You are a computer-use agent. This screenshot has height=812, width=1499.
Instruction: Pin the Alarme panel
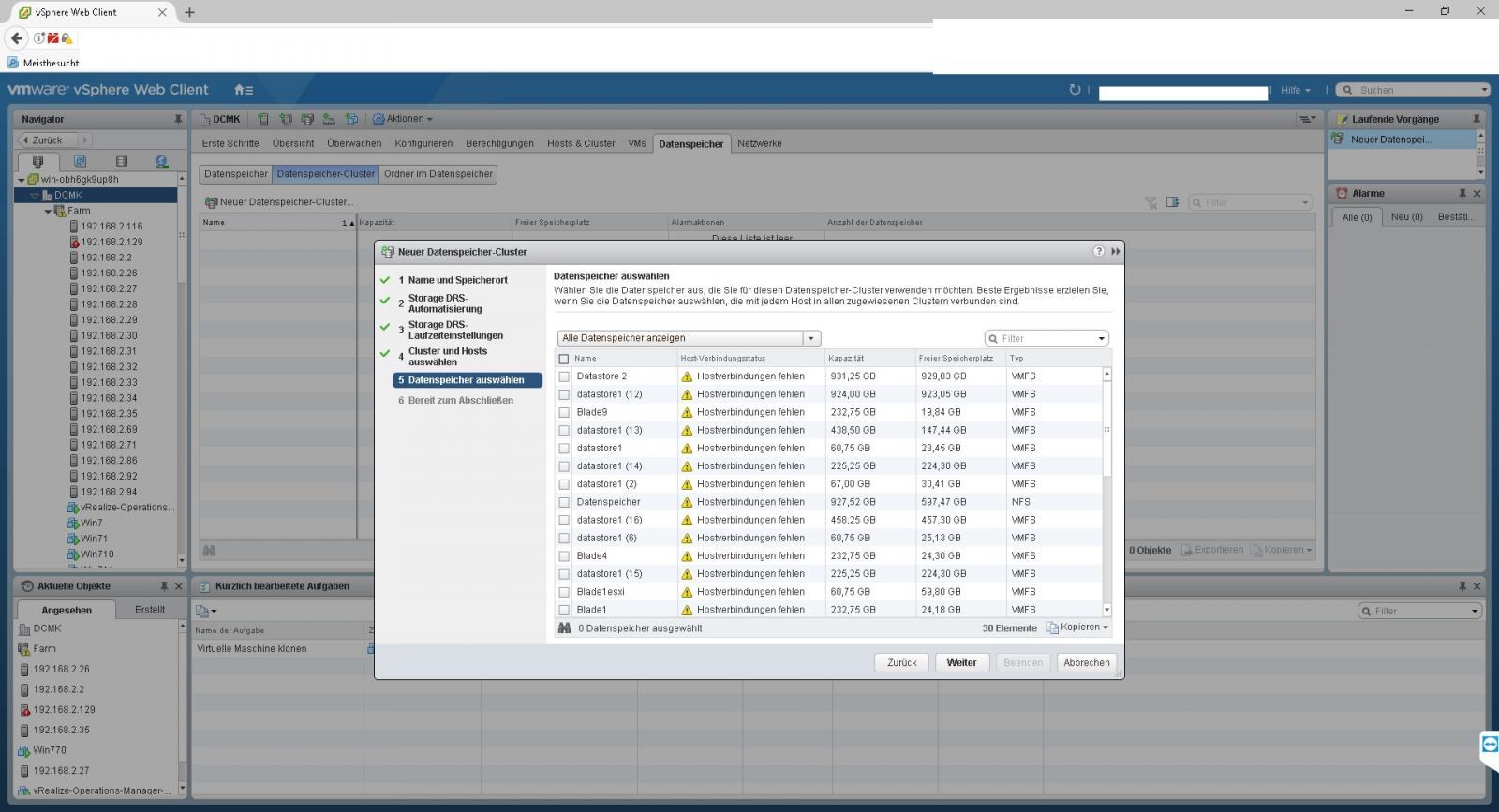coord(1462,193)
